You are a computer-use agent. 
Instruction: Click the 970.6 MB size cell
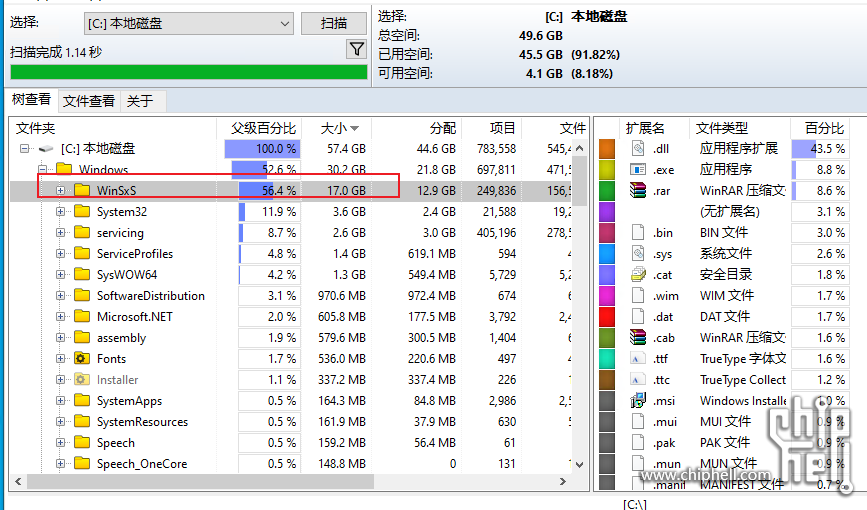[342, 296]
